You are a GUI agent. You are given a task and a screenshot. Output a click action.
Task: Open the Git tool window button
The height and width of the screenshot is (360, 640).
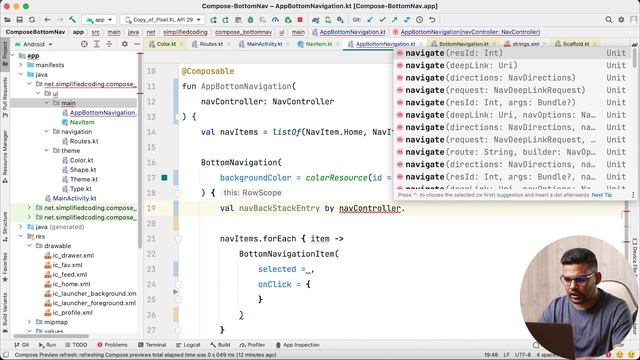21,345
